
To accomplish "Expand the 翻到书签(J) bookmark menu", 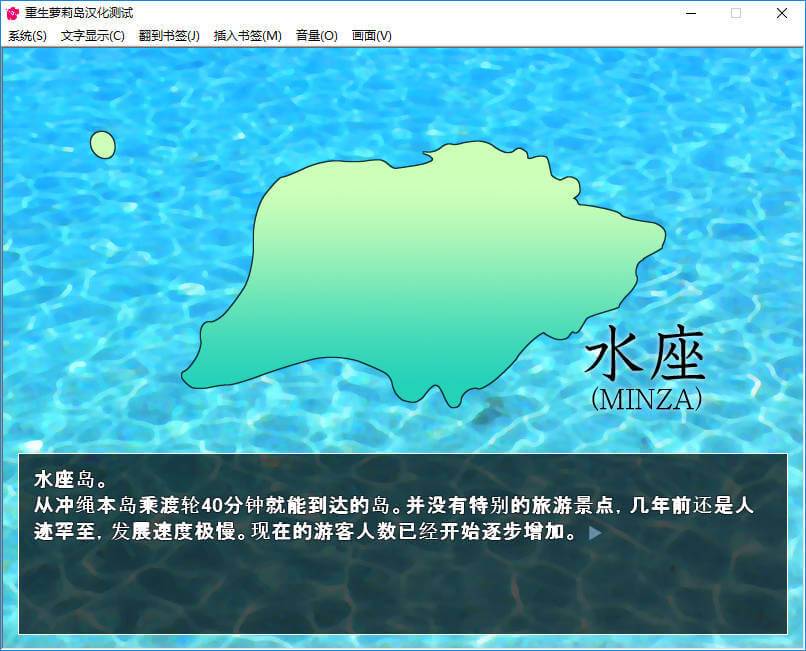I will [169, 36].
